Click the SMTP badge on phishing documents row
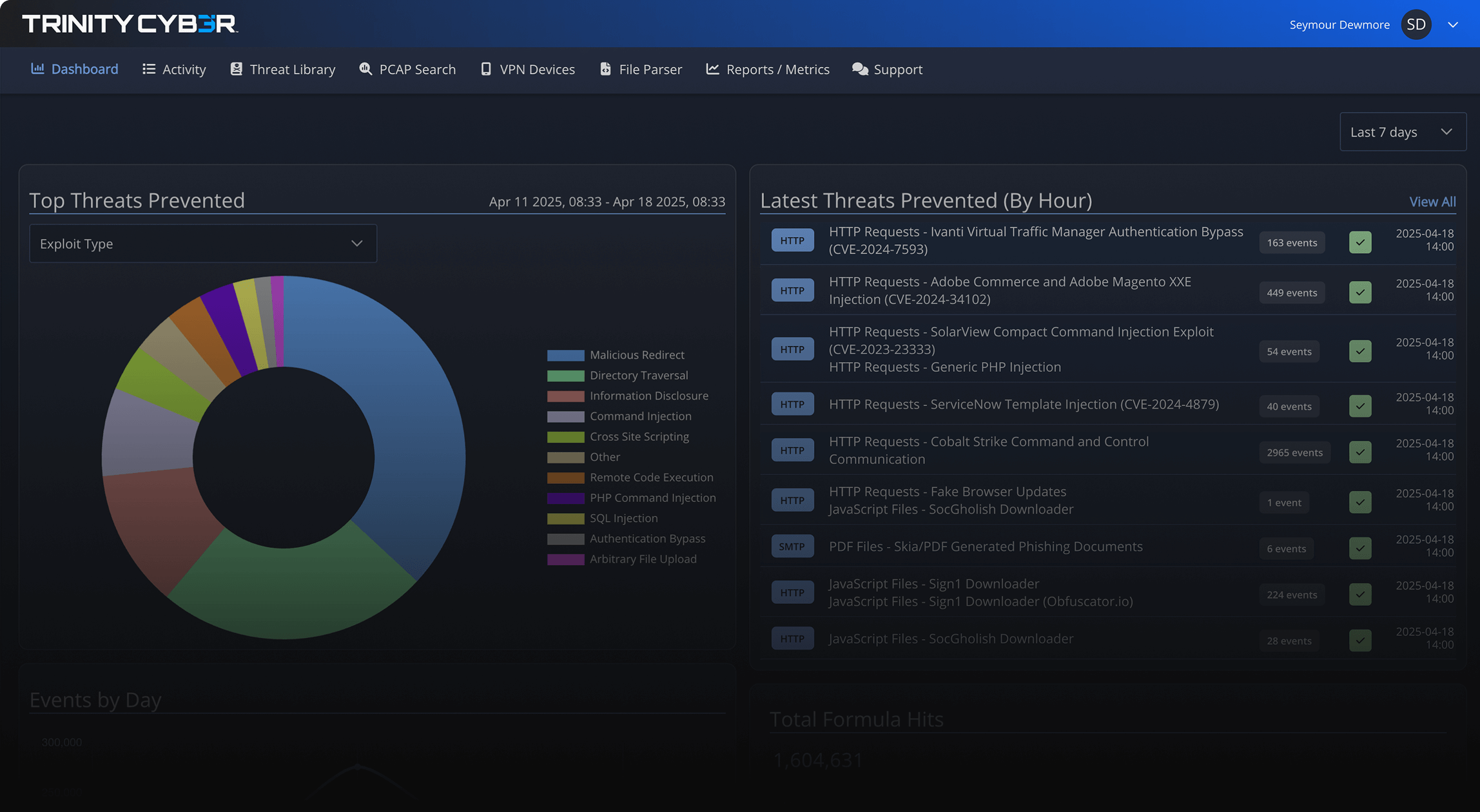This screenshot has width=1480, height=812. click(x=792, y=546)
